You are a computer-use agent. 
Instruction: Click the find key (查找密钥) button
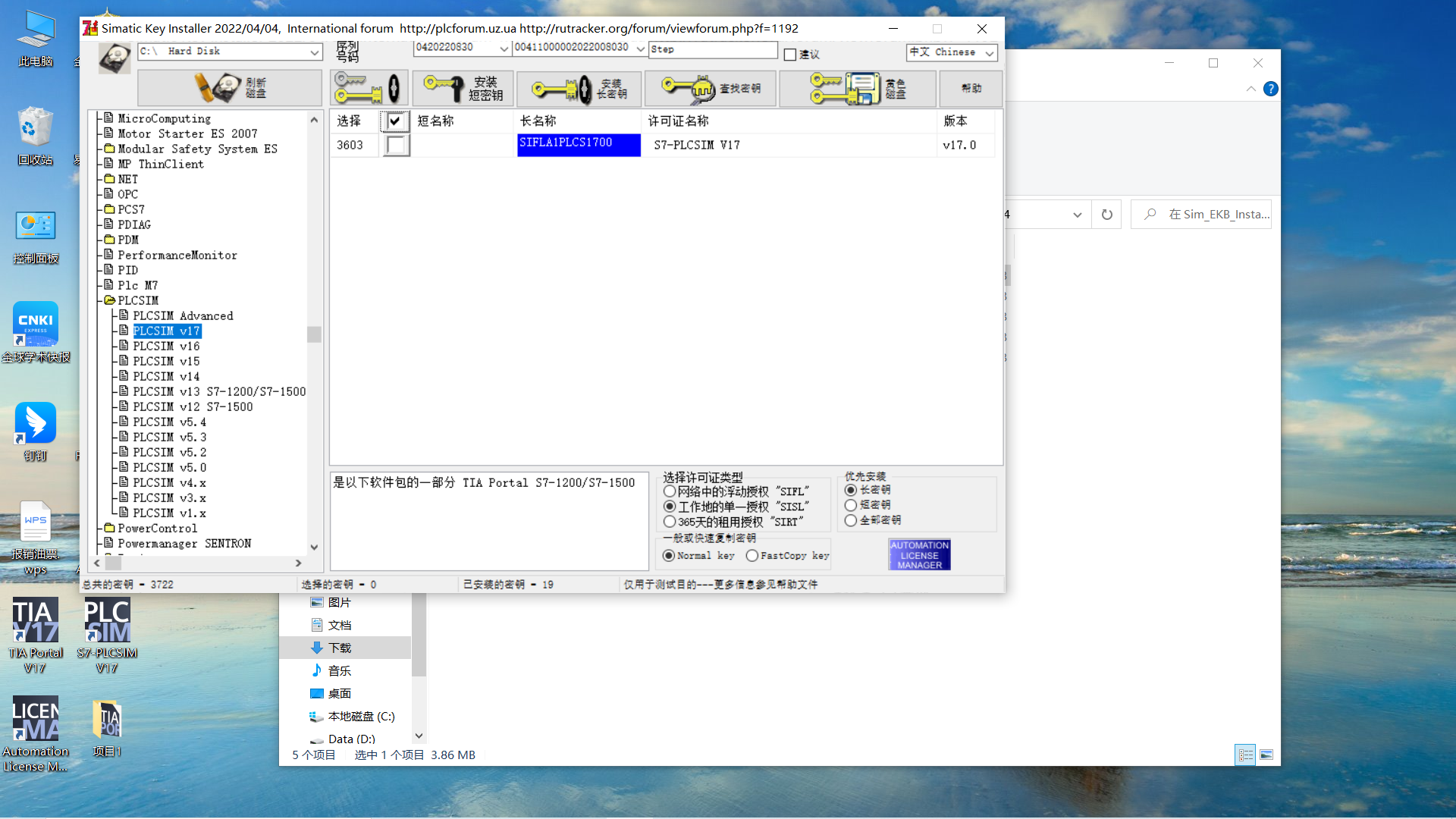point(711,89)
